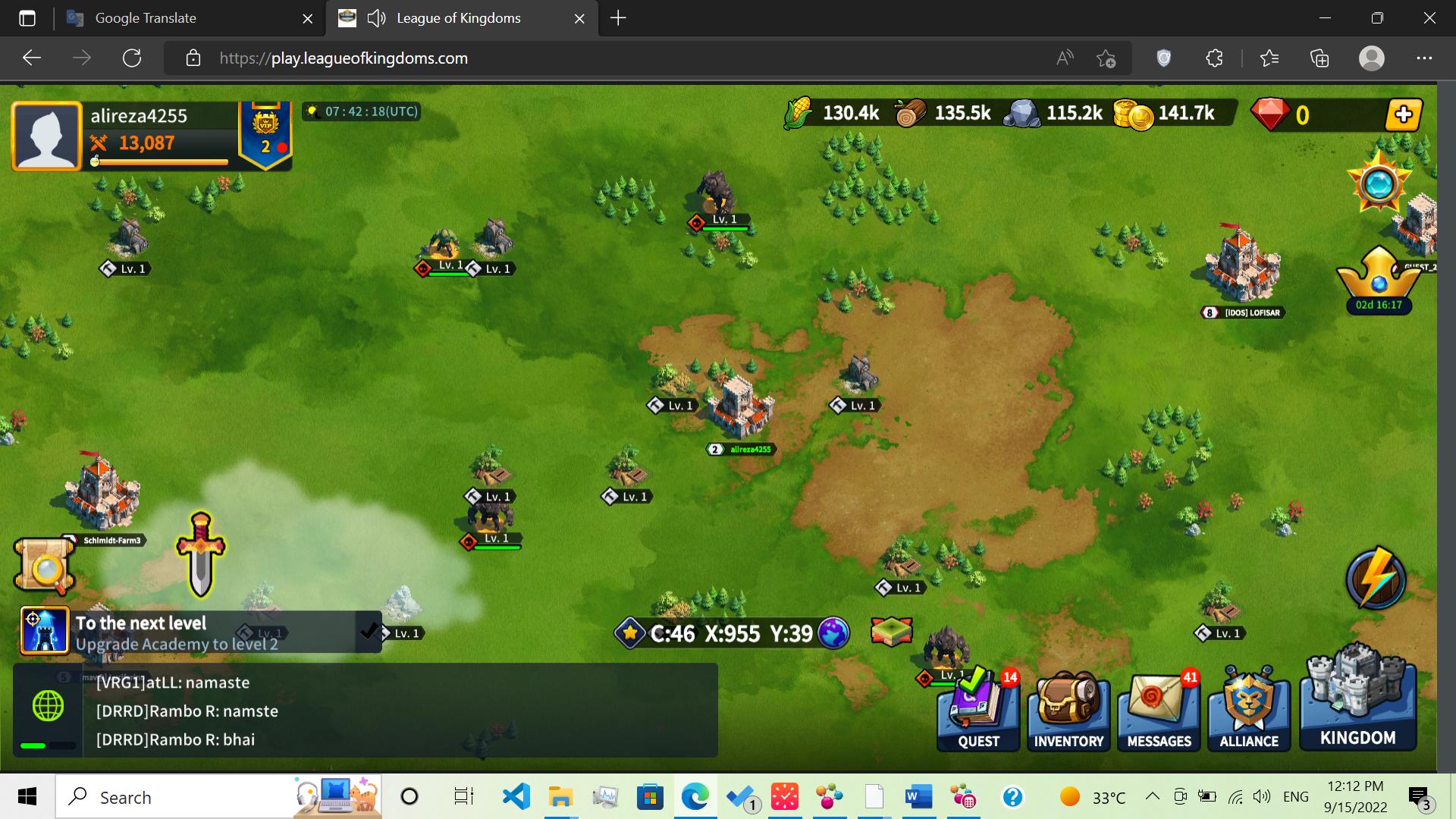Screen dimensions: 1456x819
Task: Toggle the global chat channel globe
Action: coord(48,706)
